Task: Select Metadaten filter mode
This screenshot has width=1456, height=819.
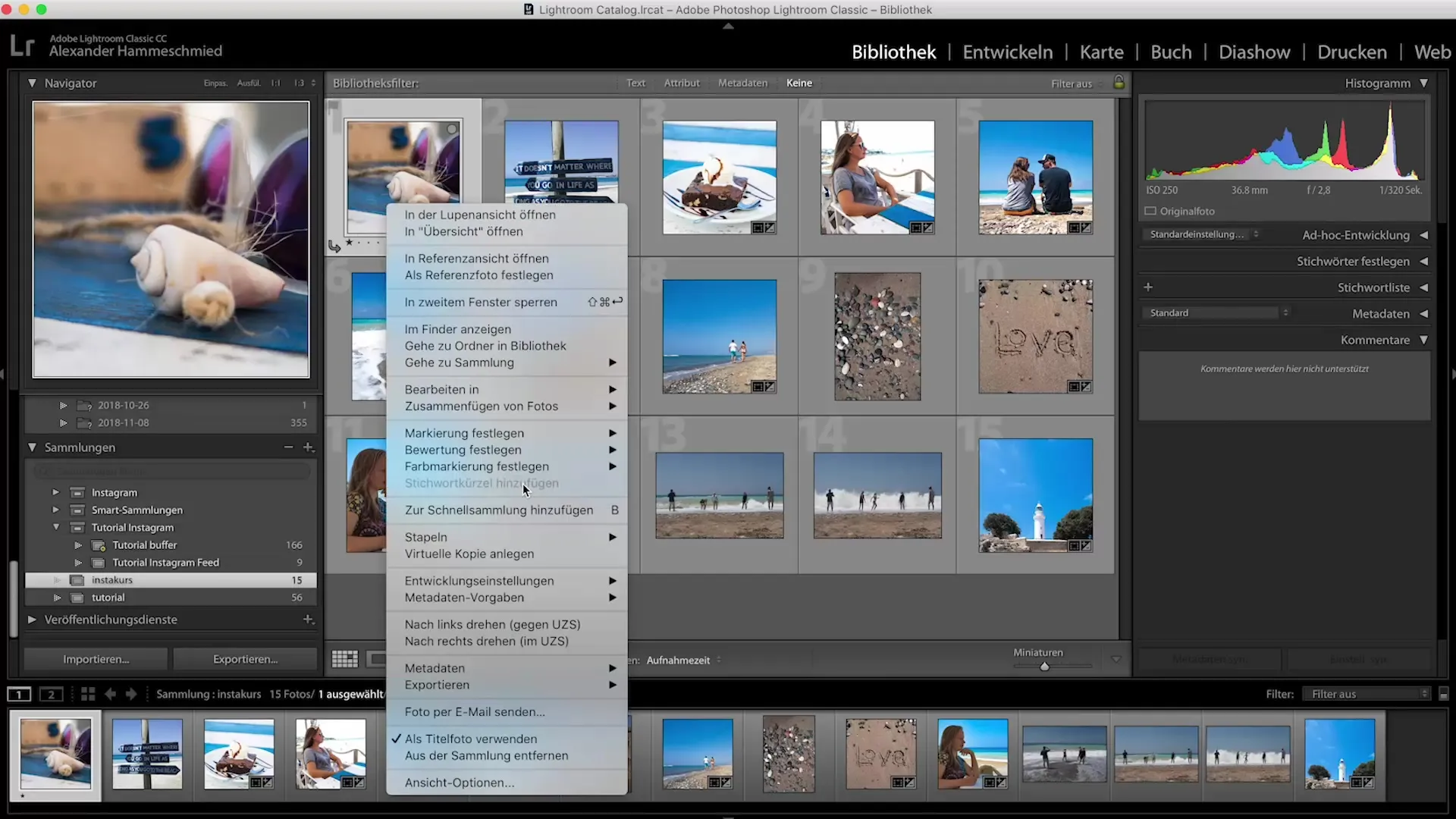Action: [742, 83]
